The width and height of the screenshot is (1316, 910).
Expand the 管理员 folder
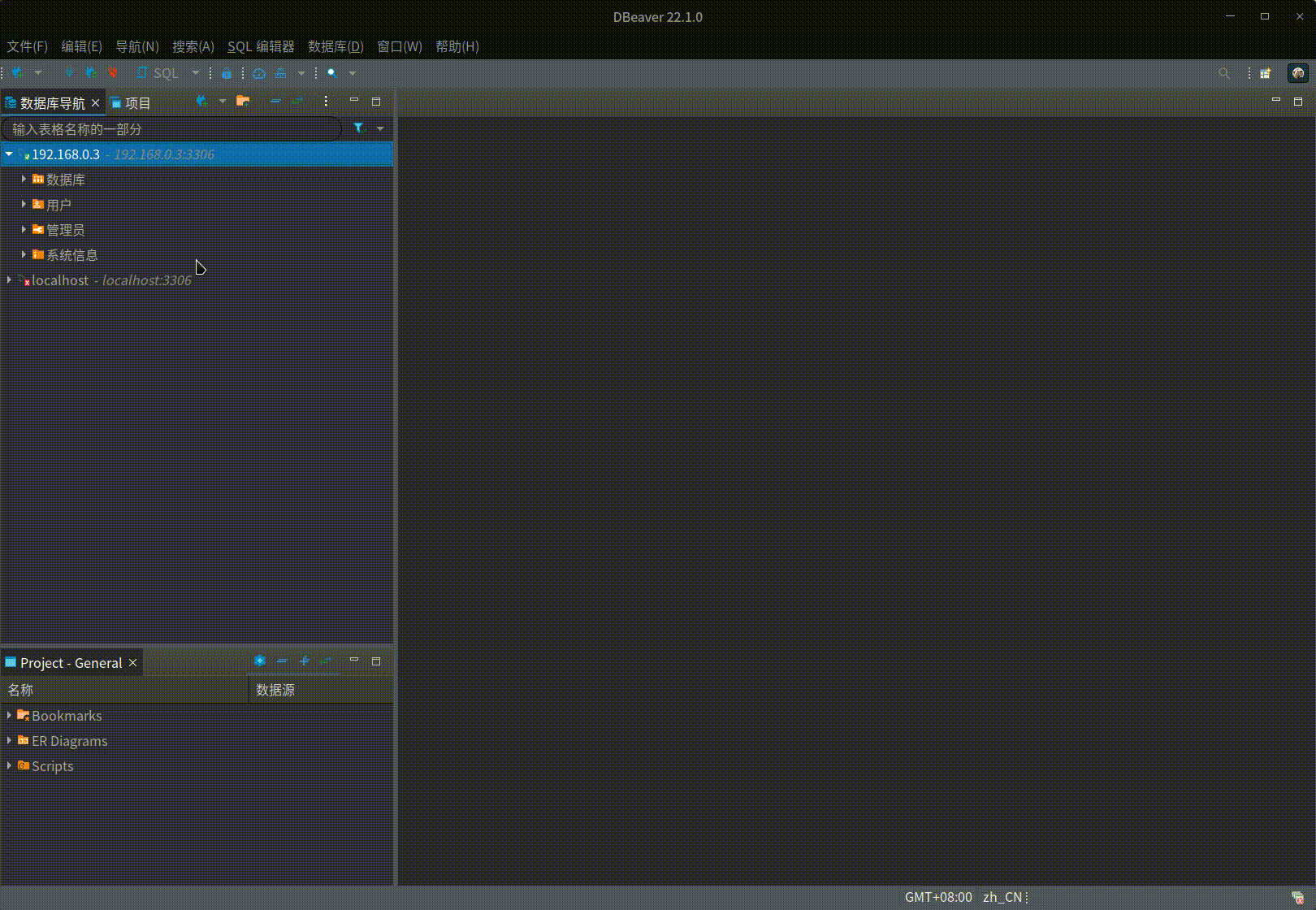[x=24, y=230]
